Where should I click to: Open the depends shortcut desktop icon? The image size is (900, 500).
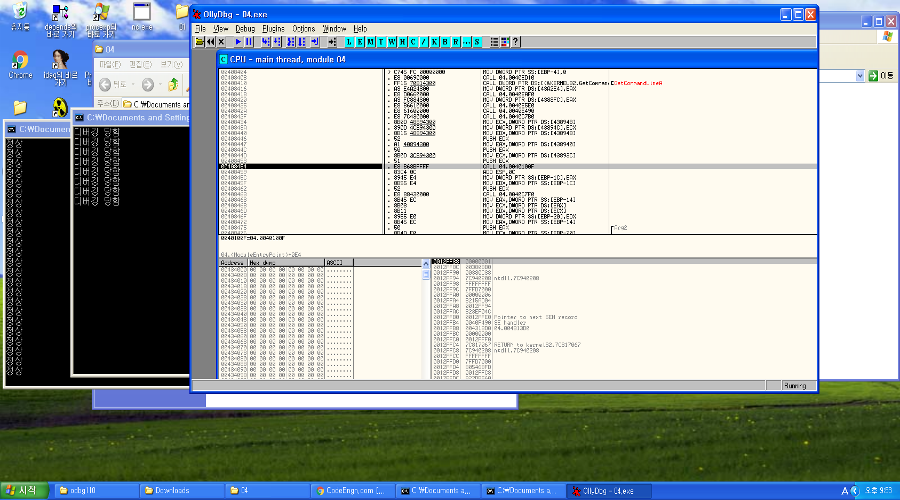pos(60,21)
